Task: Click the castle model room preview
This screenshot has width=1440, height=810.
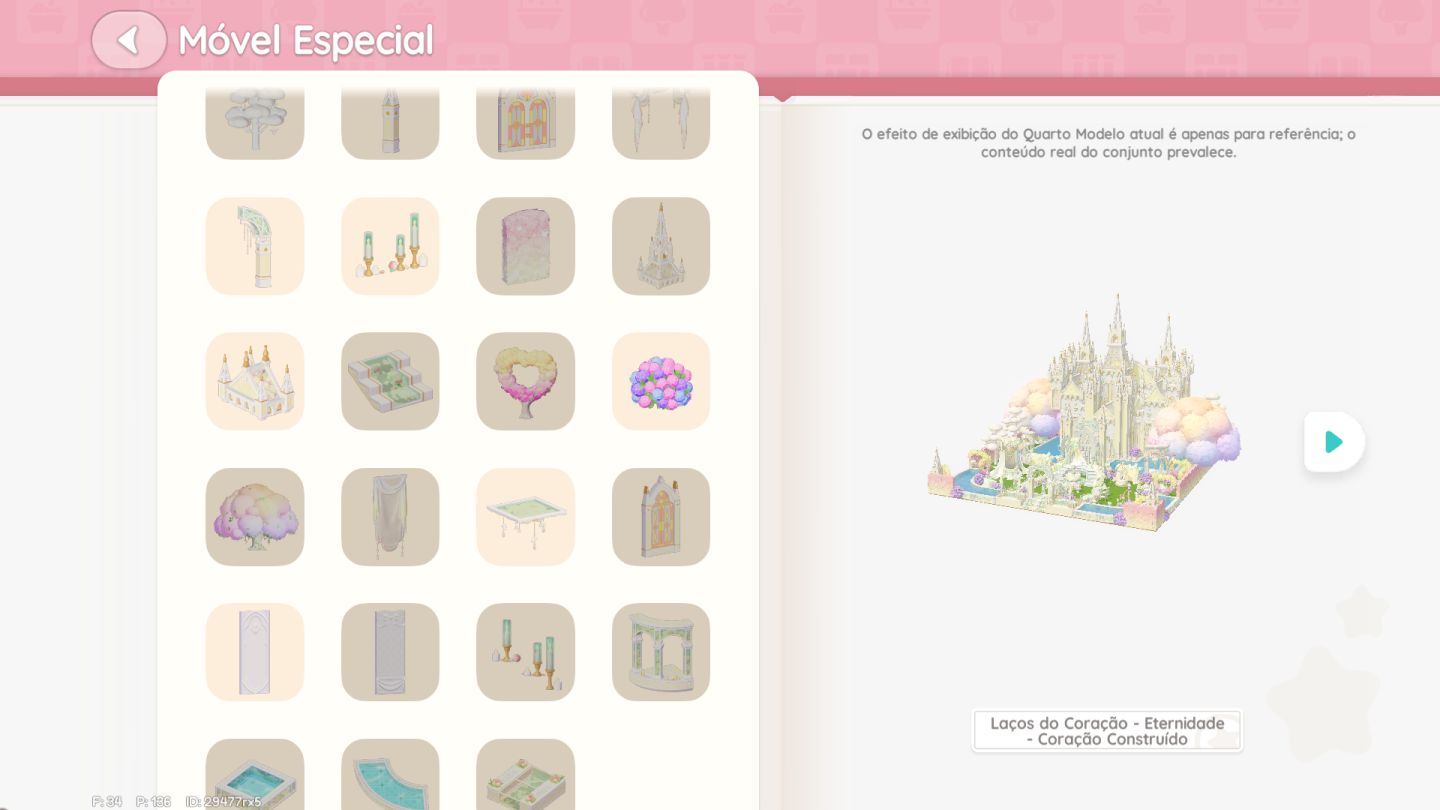Action: 1085,412
